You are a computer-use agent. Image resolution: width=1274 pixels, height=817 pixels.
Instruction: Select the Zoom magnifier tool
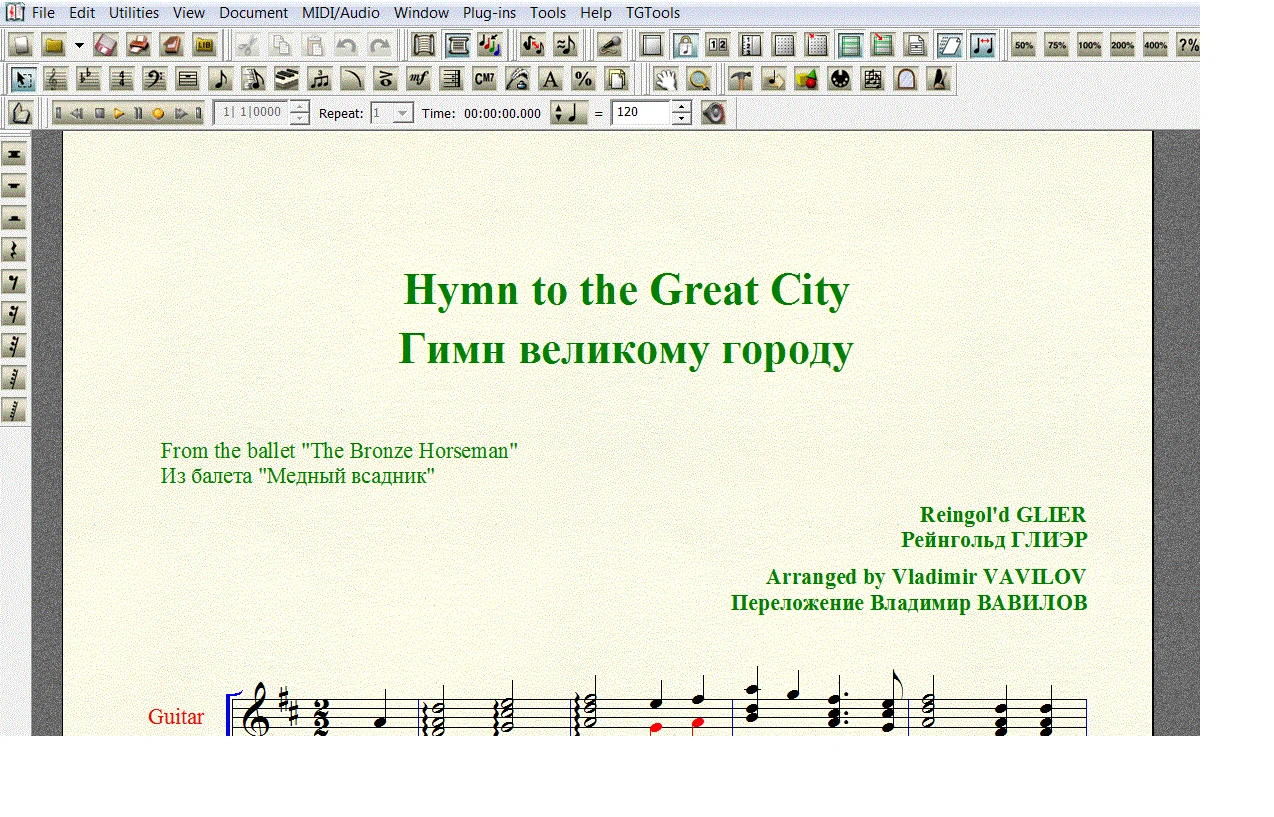tap(699, 79)
